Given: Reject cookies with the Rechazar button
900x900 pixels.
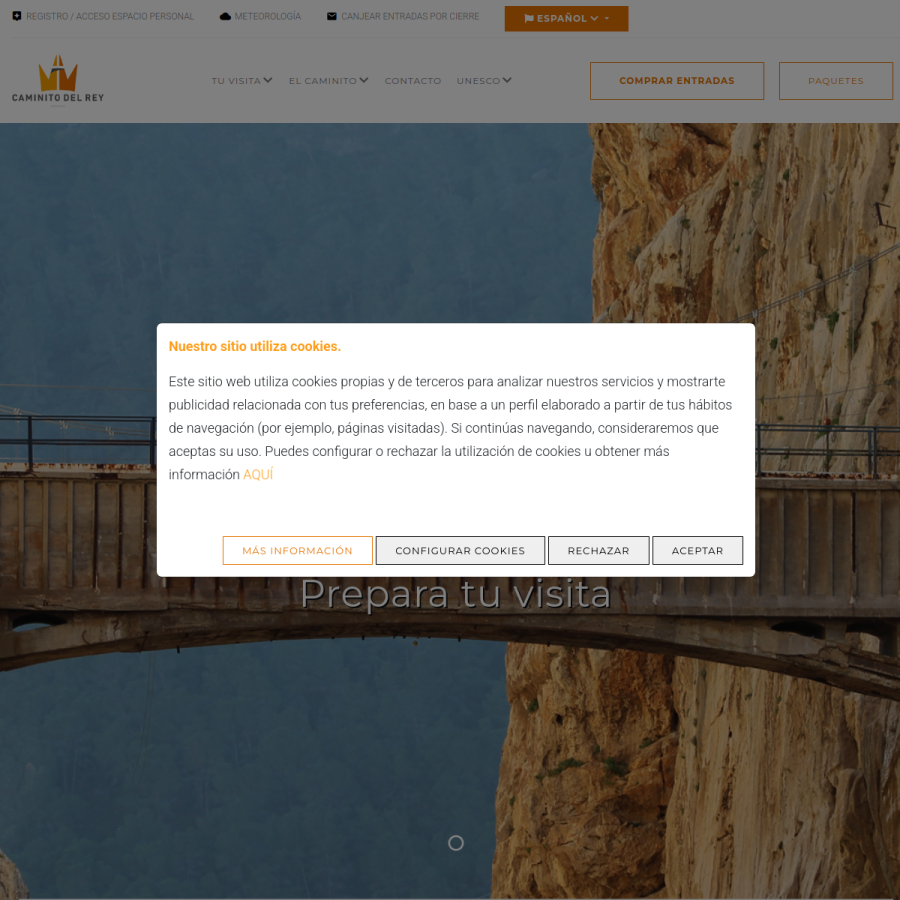Looking at the screenshot, I should pos(599,550).
